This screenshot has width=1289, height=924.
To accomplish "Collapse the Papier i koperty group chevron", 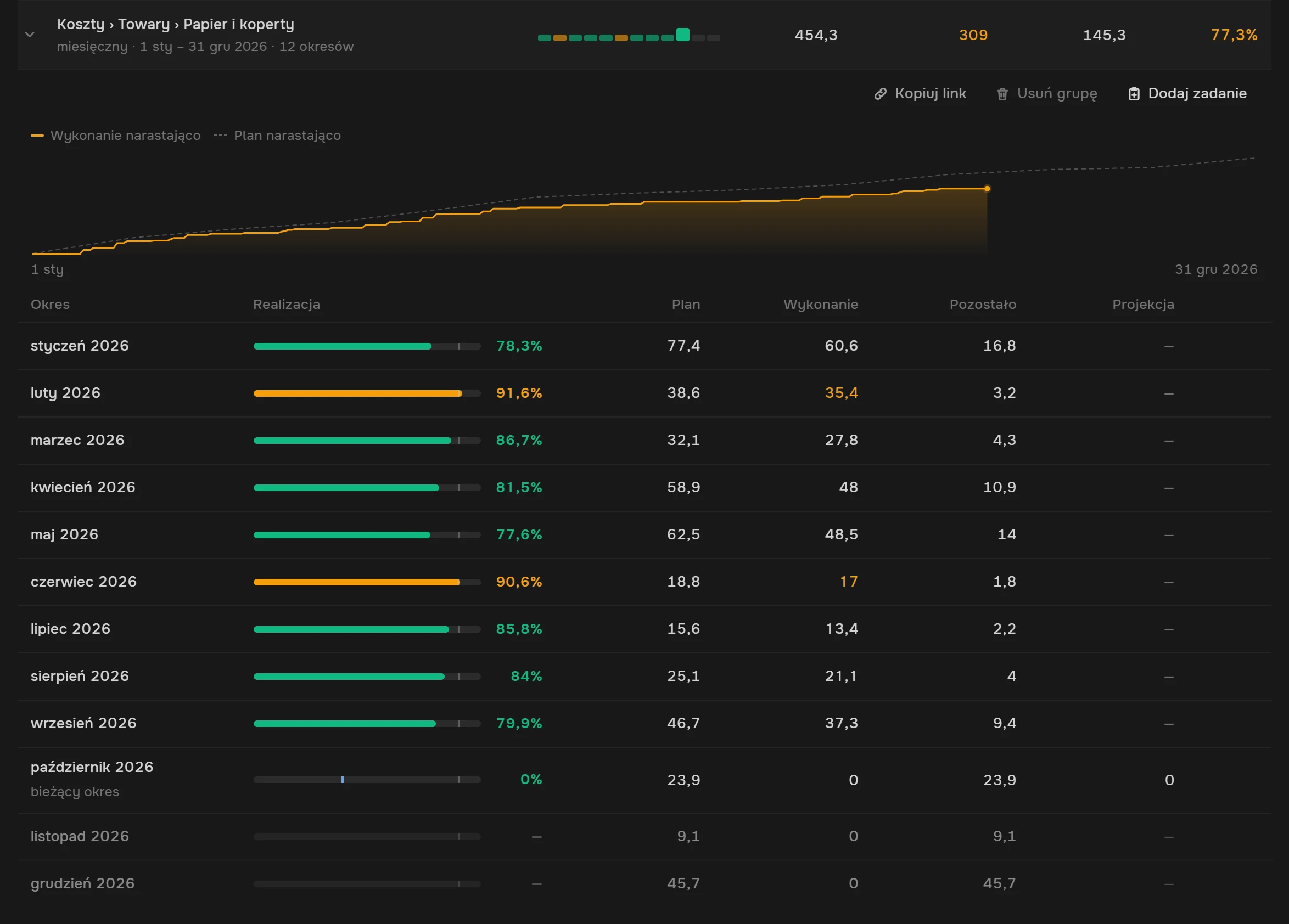I will coord(30,35).
